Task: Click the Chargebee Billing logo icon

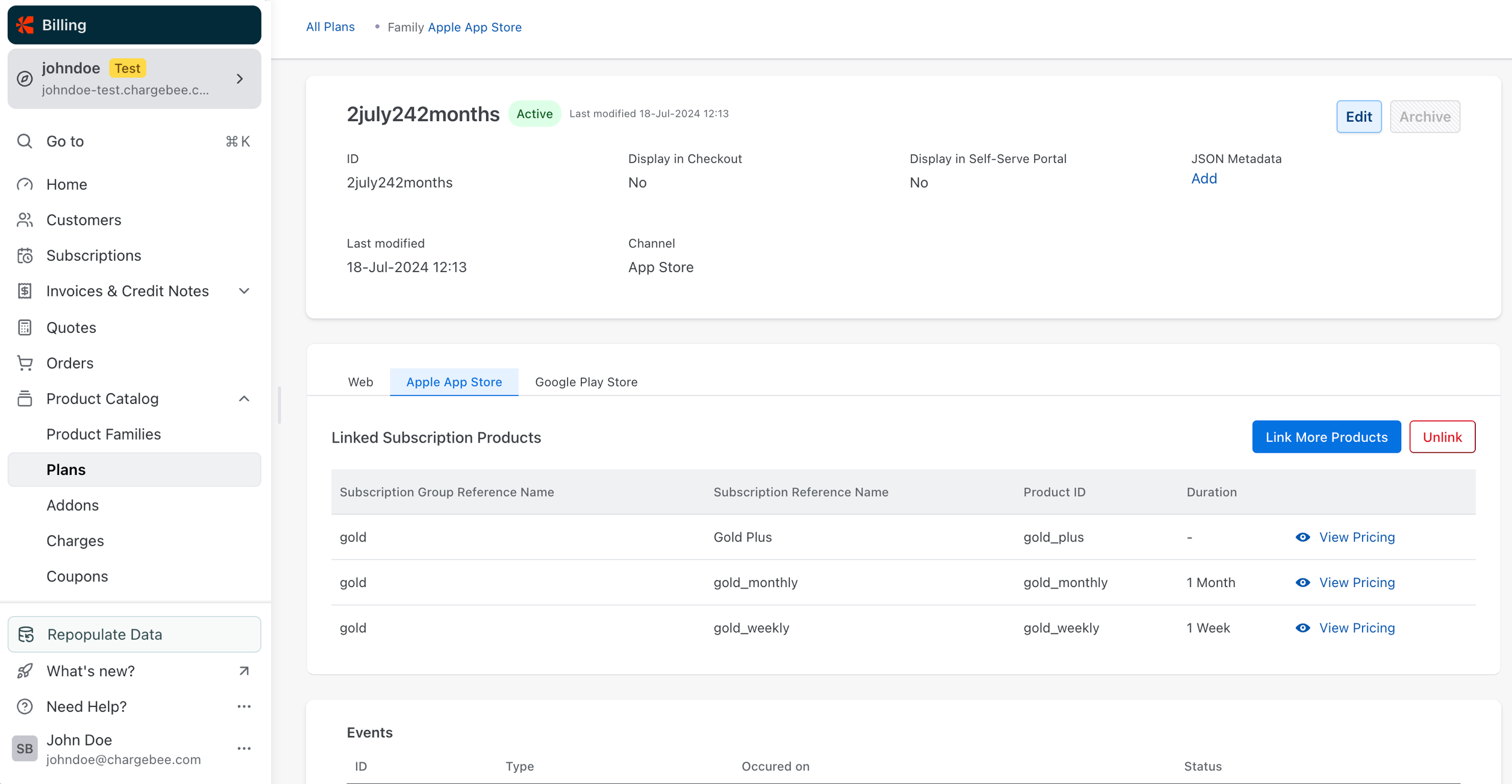Action: 25,25
